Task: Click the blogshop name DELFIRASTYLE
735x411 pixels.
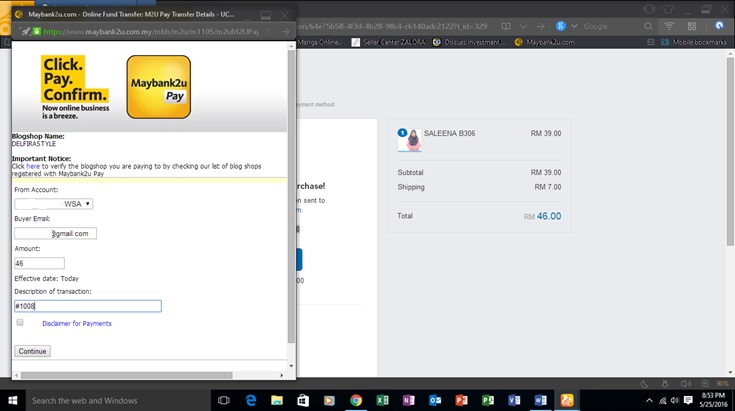Action: tap(34, 144)
